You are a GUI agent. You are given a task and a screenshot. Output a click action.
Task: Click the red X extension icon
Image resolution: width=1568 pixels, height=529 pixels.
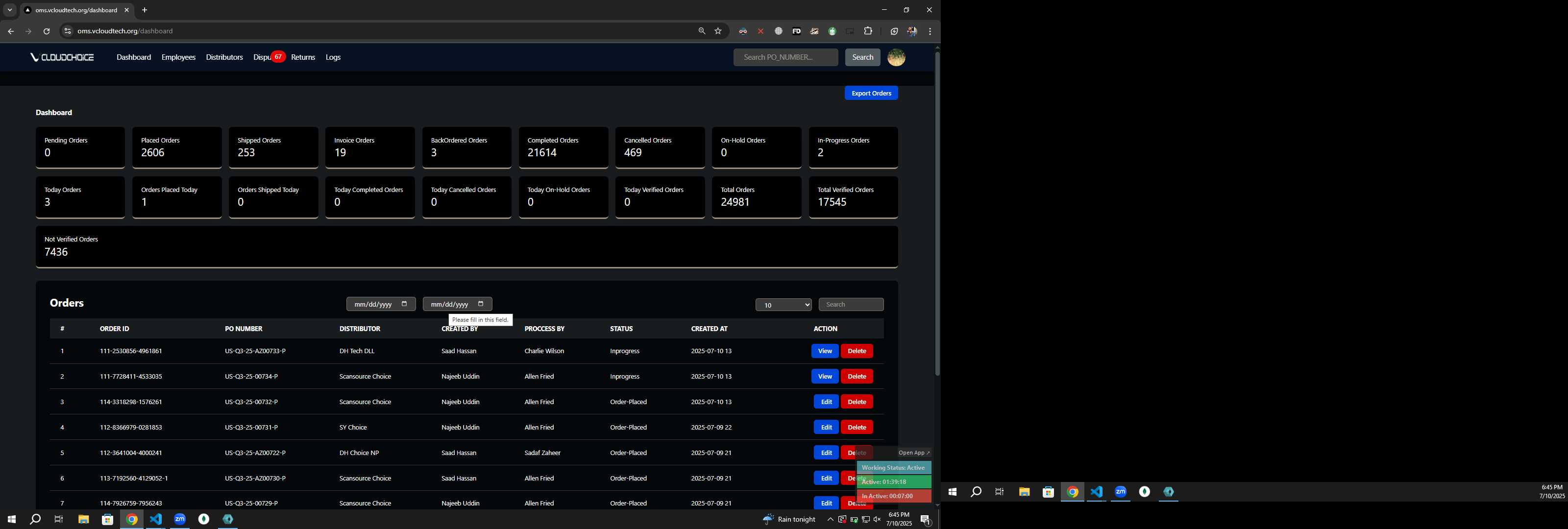coord(760,31)
